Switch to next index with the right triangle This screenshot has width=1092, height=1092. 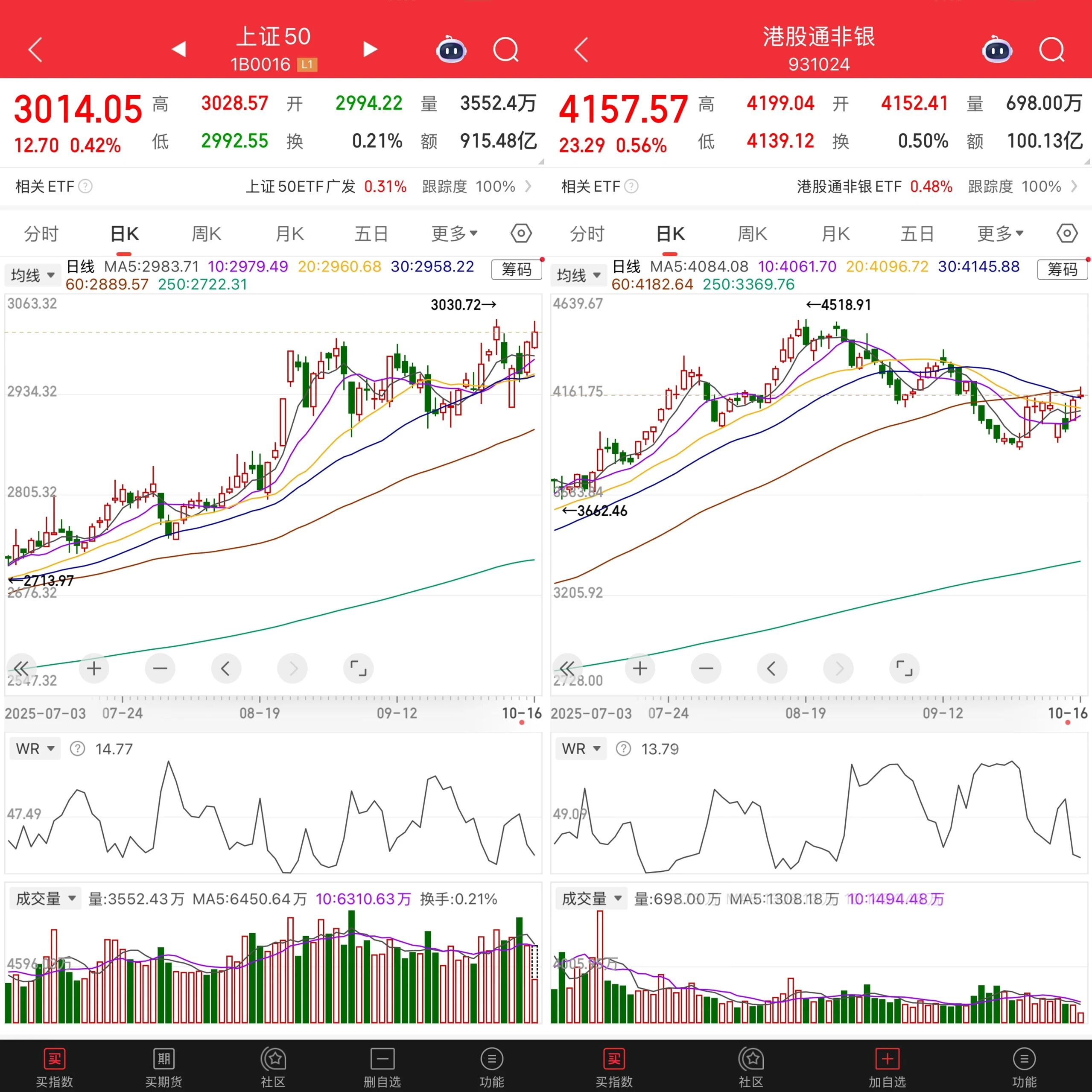[370, 49]
